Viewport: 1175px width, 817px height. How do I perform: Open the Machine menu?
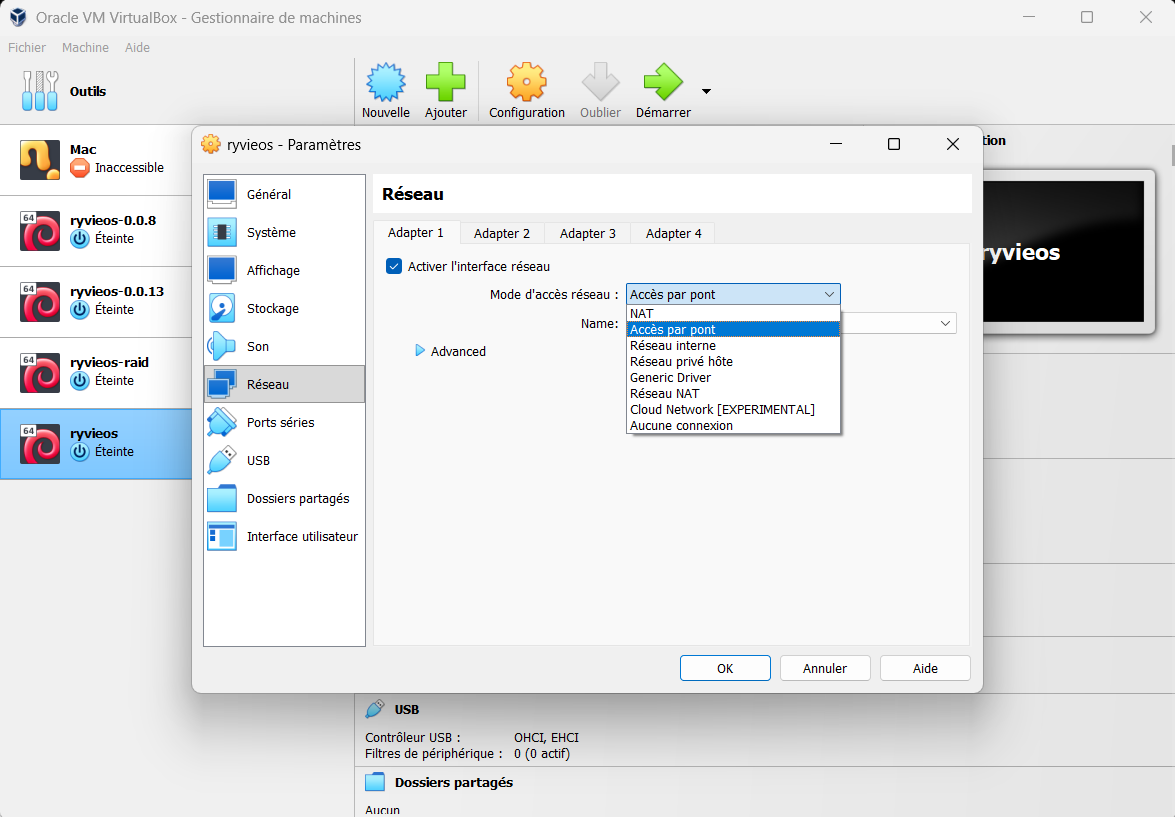(x=85, y=47)
